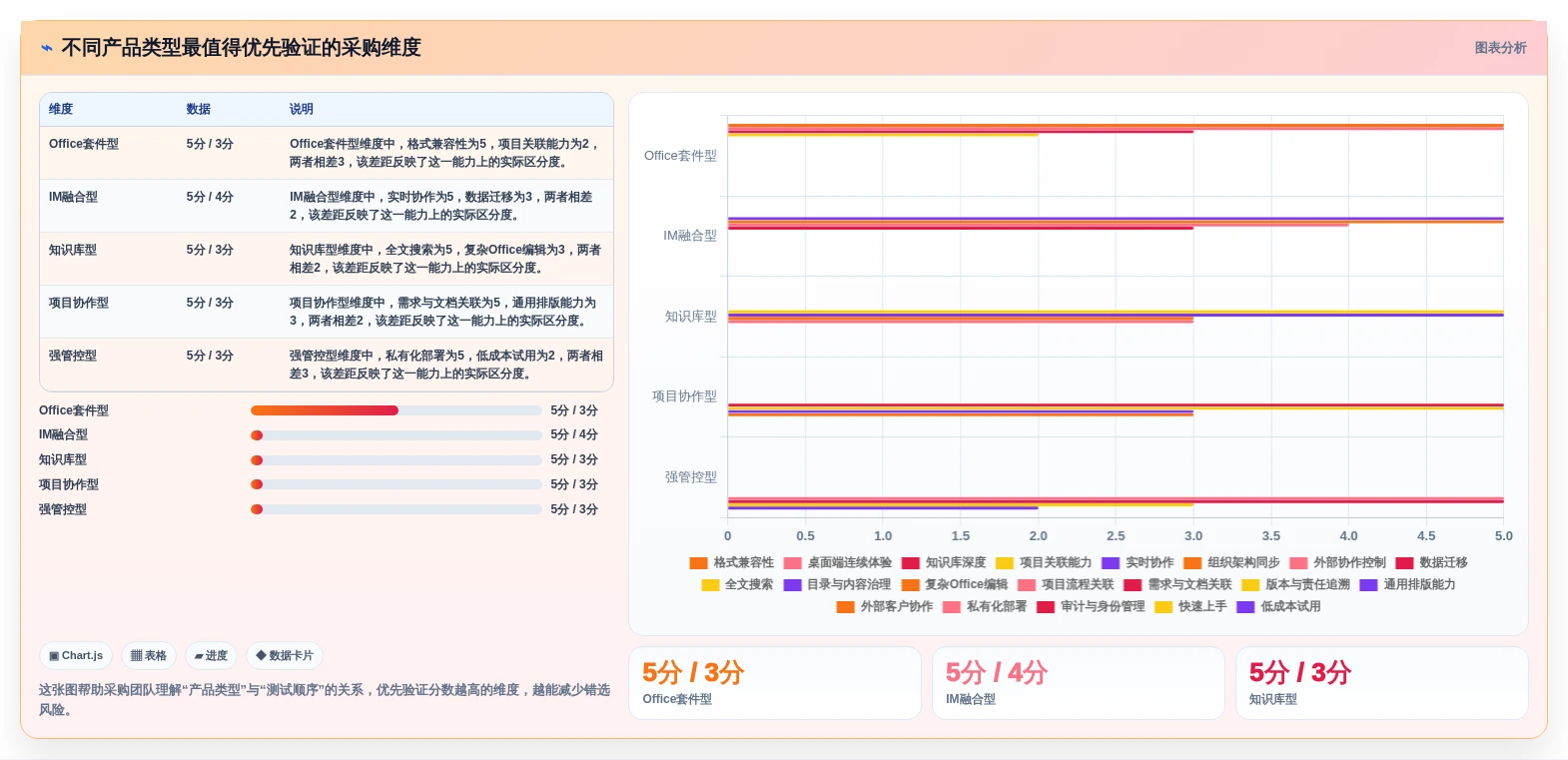The height and width of the screenshot is (760, 1568).
Task: Click the yellow 快速上手 legend swatch
Action: pos(1164,607)
